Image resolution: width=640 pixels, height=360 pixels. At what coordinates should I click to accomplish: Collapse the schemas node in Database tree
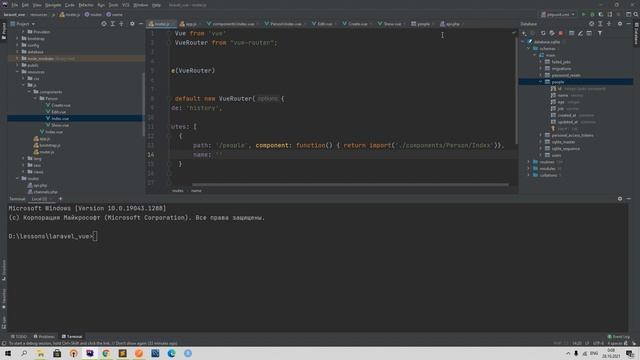[x=529, y=48]
